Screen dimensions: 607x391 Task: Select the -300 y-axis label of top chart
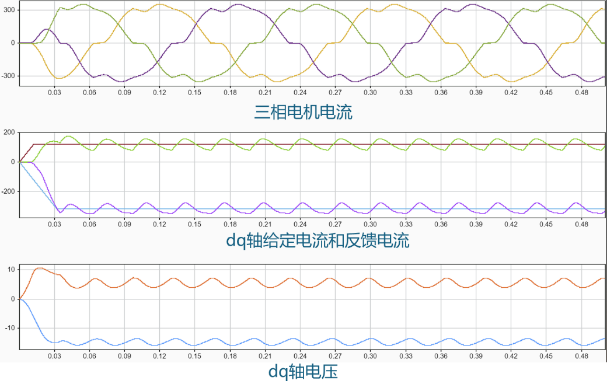(8, 76)
